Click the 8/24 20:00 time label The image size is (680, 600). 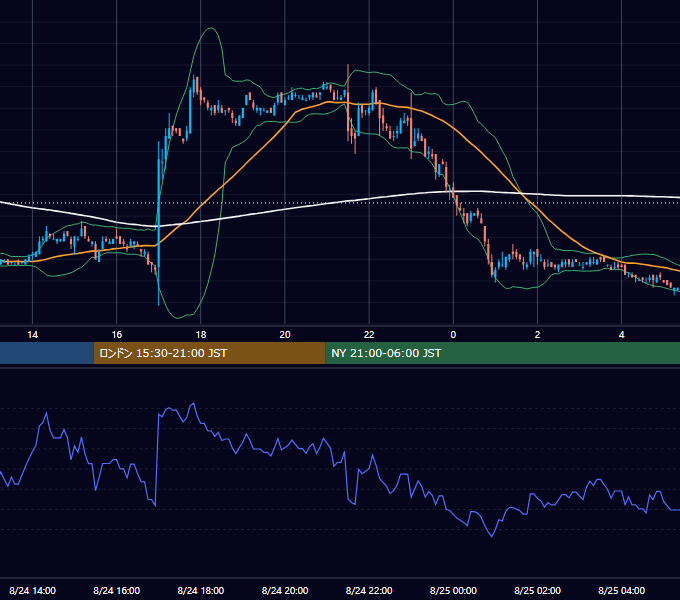[285, 590]
